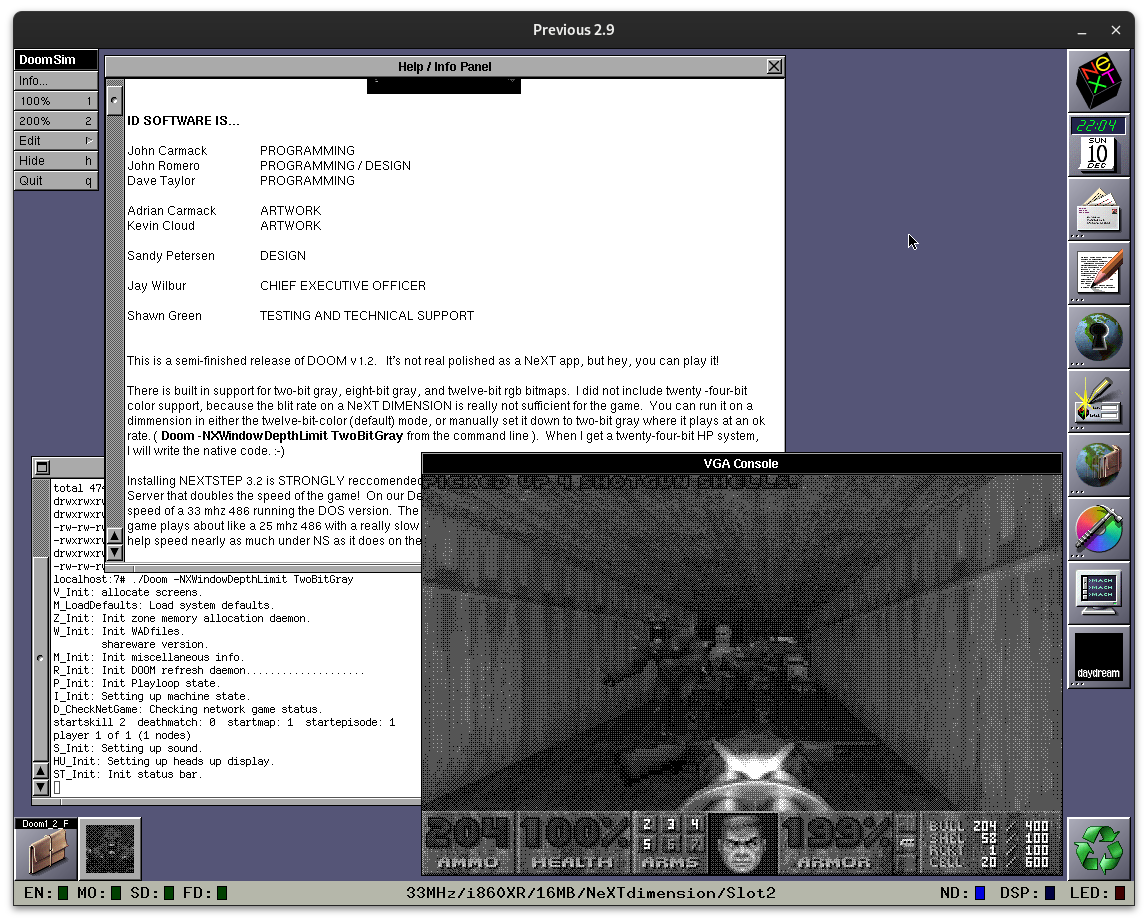The image size is (1148, 922).
Task: Open the Mail envelope dock icon
Action: [1099, 210]
